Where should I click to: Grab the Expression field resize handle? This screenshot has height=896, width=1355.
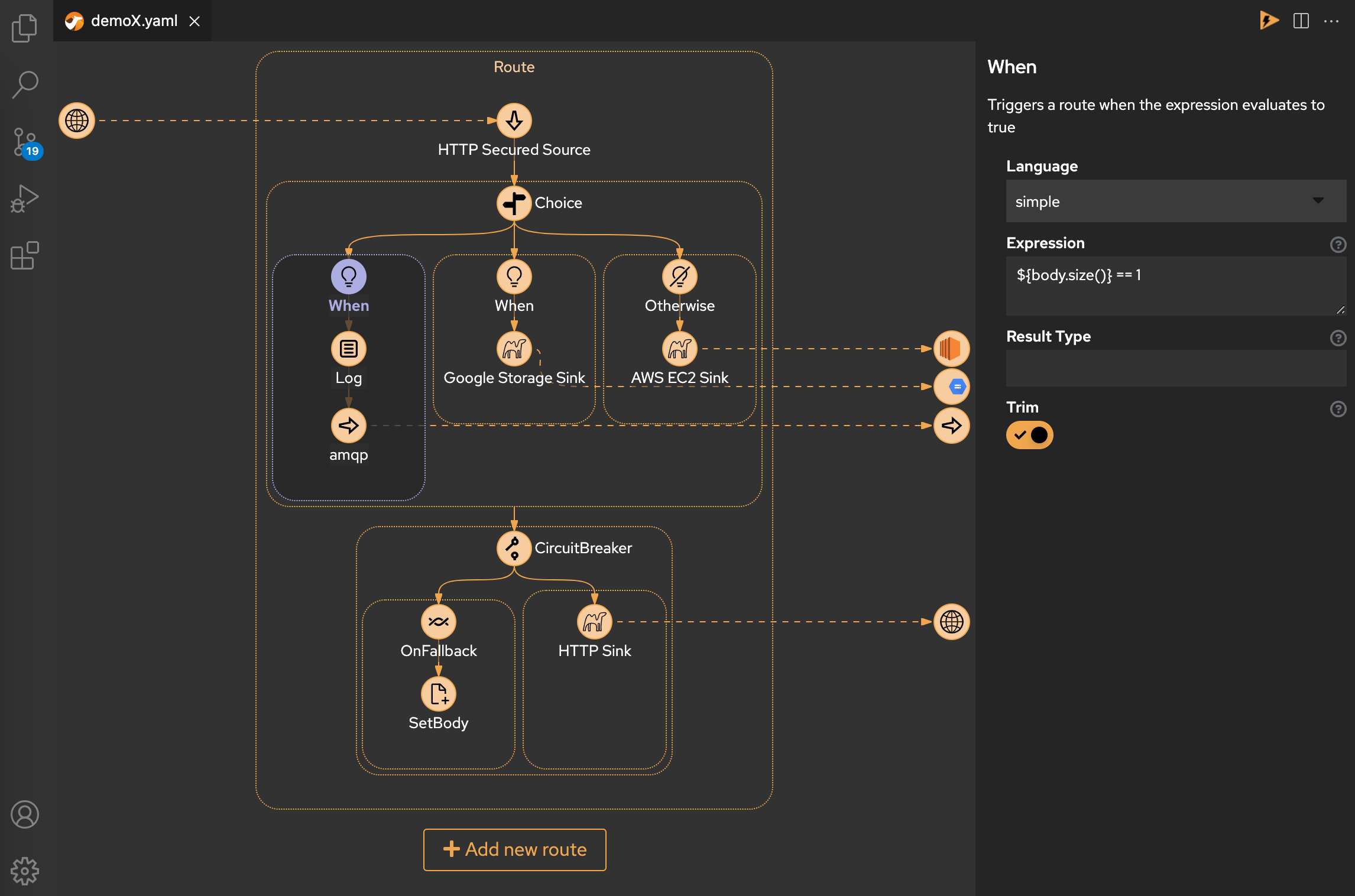point(1340,309)
